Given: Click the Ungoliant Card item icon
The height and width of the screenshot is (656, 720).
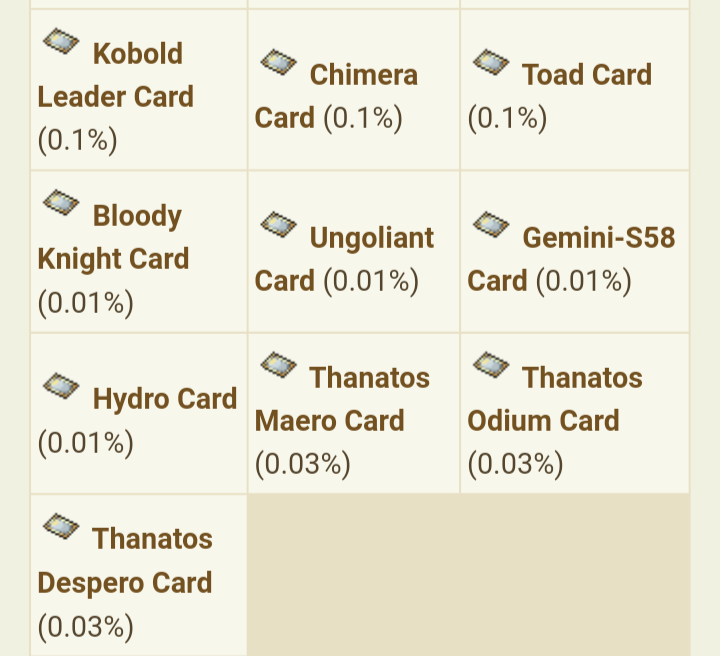Looking at the screenshot, I should (x=278, y=224).
